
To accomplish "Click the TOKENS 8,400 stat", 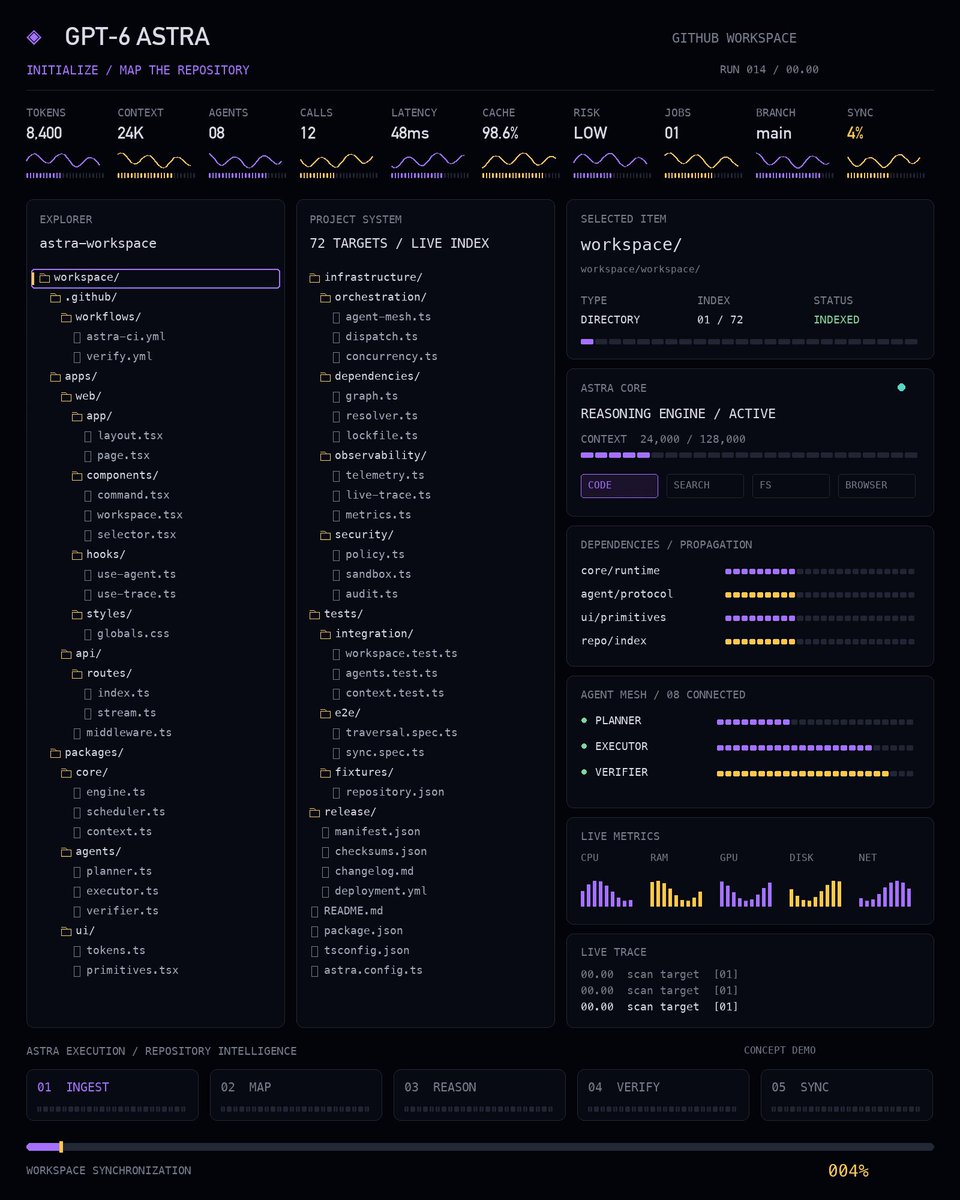I will [63, 144].
